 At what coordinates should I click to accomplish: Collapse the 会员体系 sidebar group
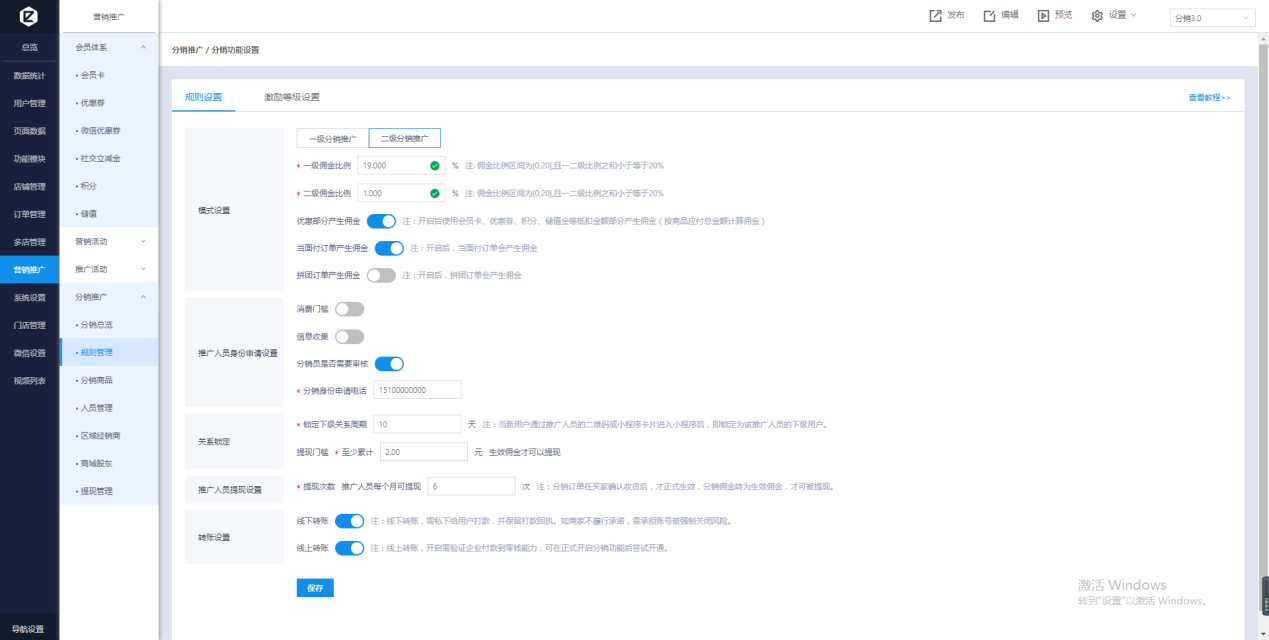click(109, 47)
